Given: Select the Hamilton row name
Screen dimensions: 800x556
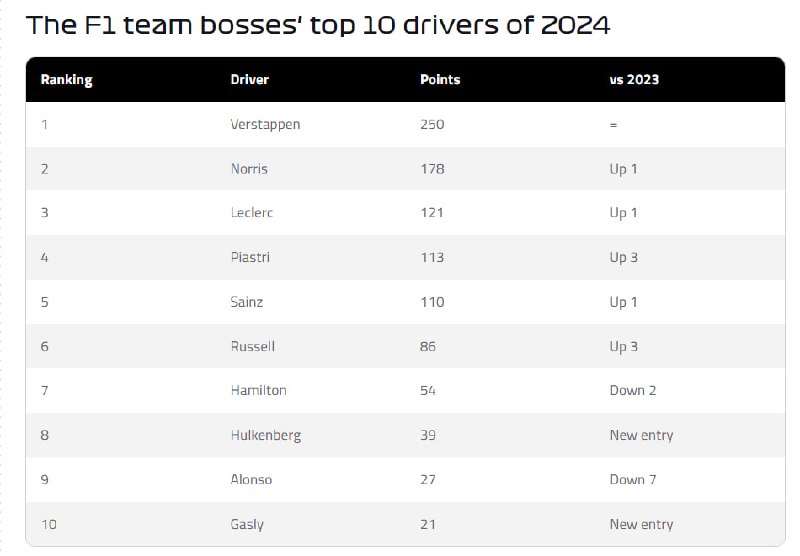Looking at the screenshot, I should [x=258, y=391].
